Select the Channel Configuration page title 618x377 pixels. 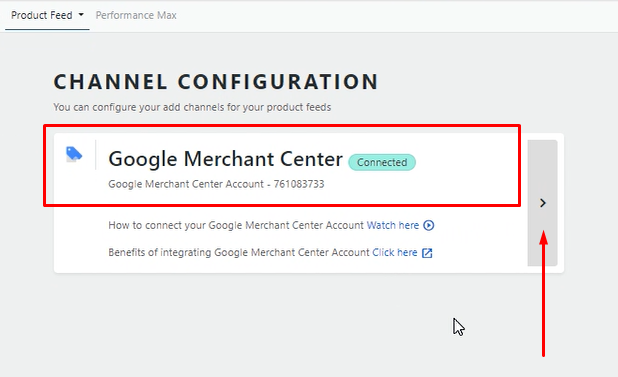[216, 82]
